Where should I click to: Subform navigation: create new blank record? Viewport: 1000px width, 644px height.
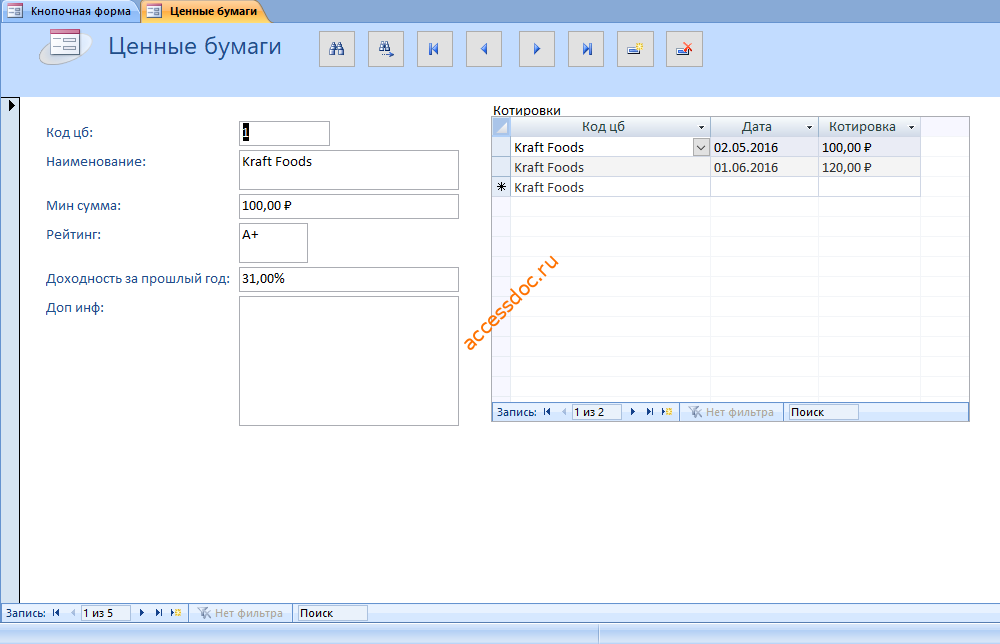click(666, 412)
